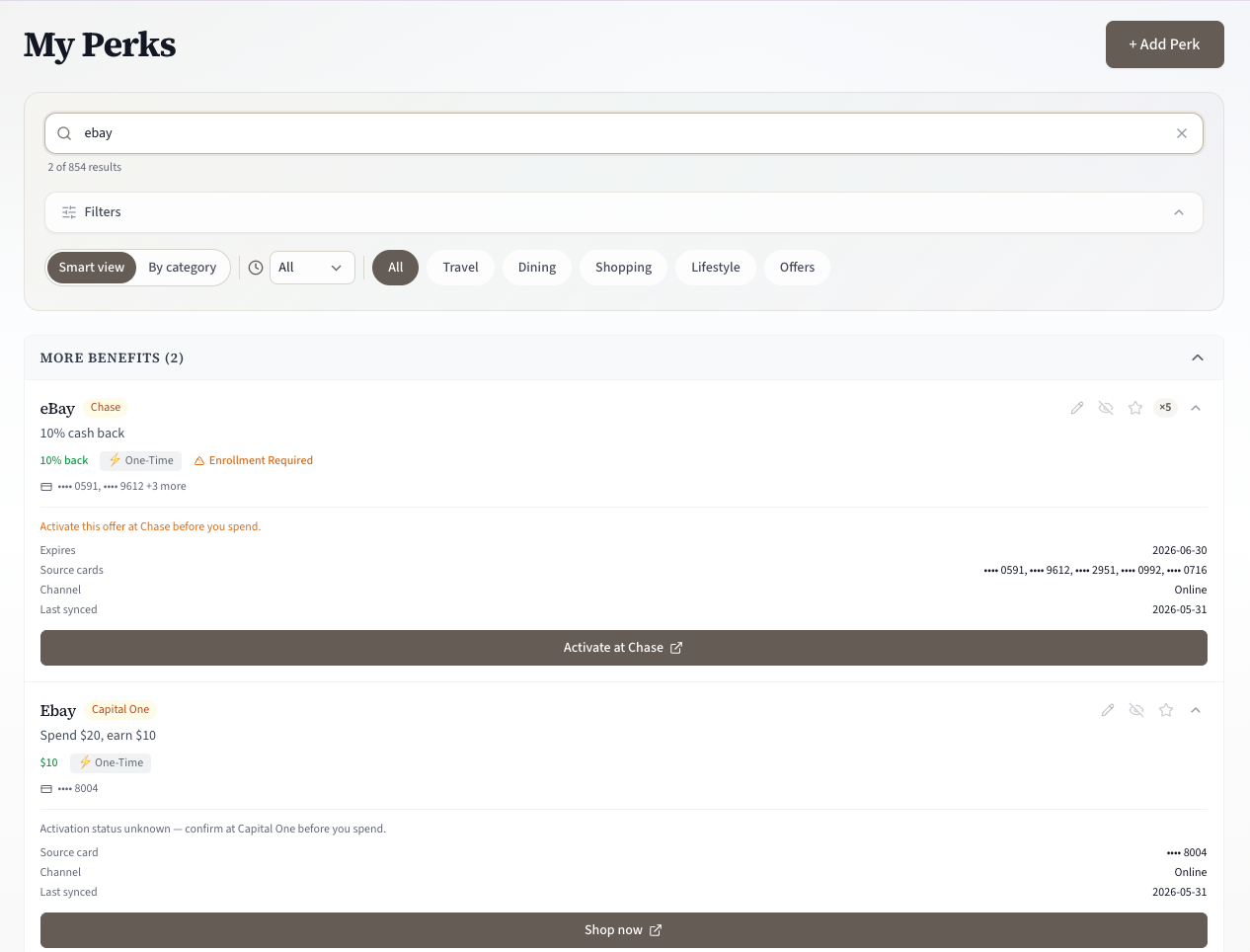Click the Enrollment Required warning
1250x952 pixels.
(254, 460)
